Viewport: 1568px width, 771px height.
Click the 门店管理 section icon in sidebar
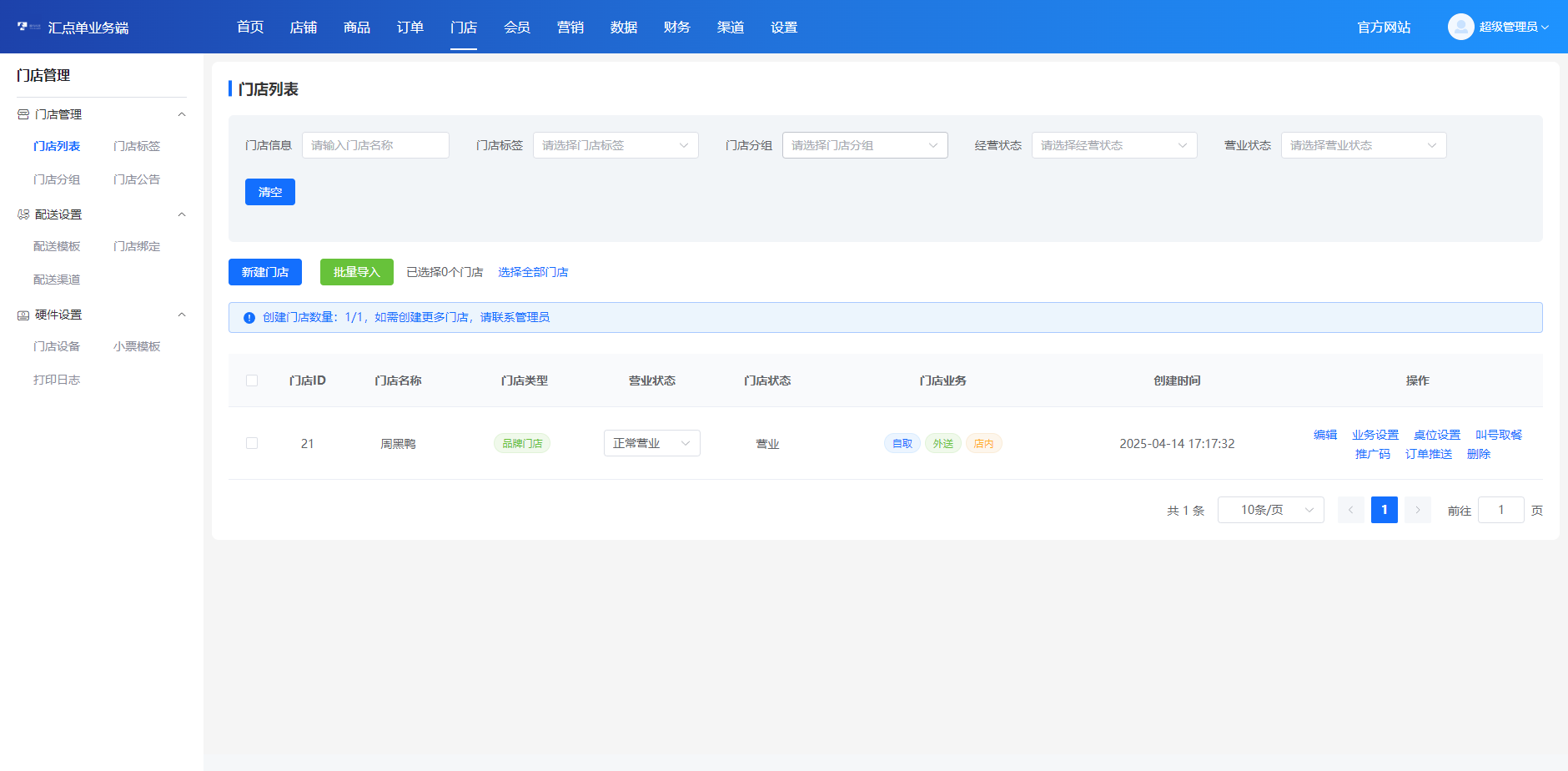point(23,114)
